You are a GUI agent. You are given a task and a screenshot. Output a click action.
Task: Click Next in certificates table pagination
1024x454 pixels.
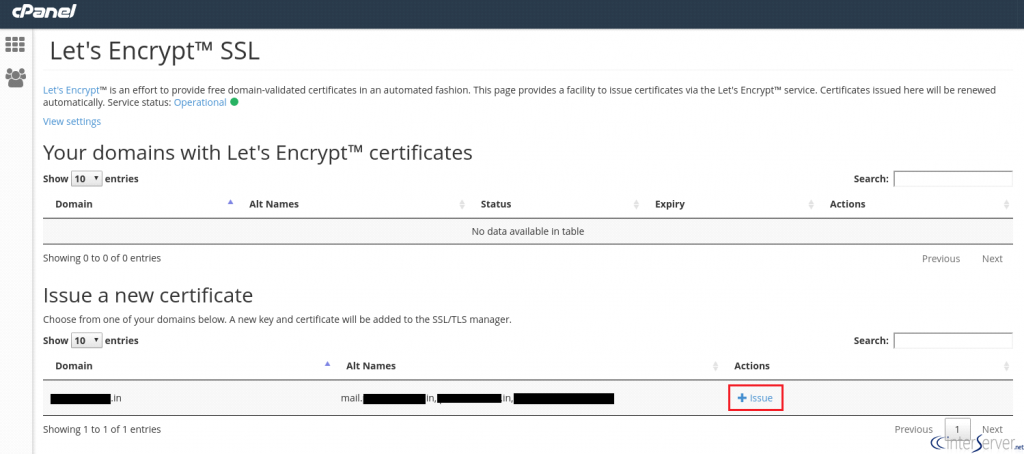pos(992,259)
